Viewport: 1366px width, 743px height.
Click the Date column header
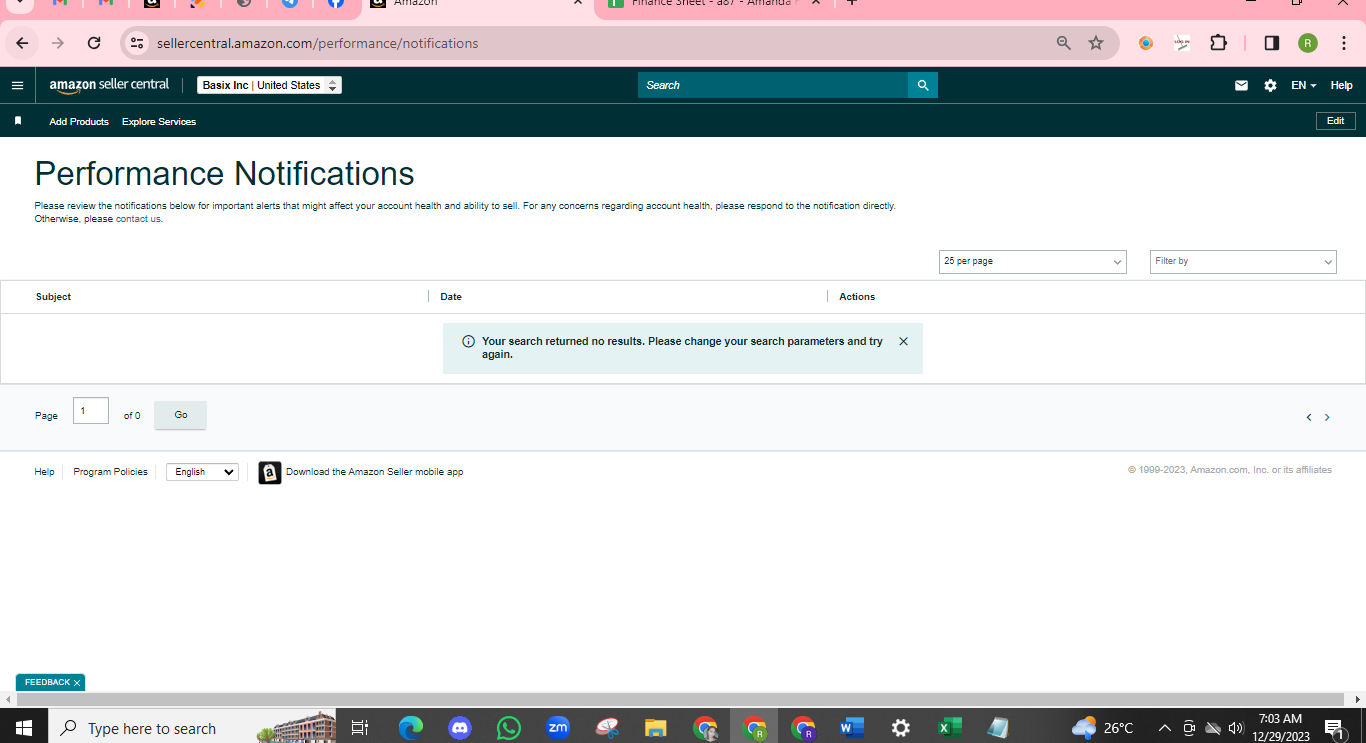point(451,297)
